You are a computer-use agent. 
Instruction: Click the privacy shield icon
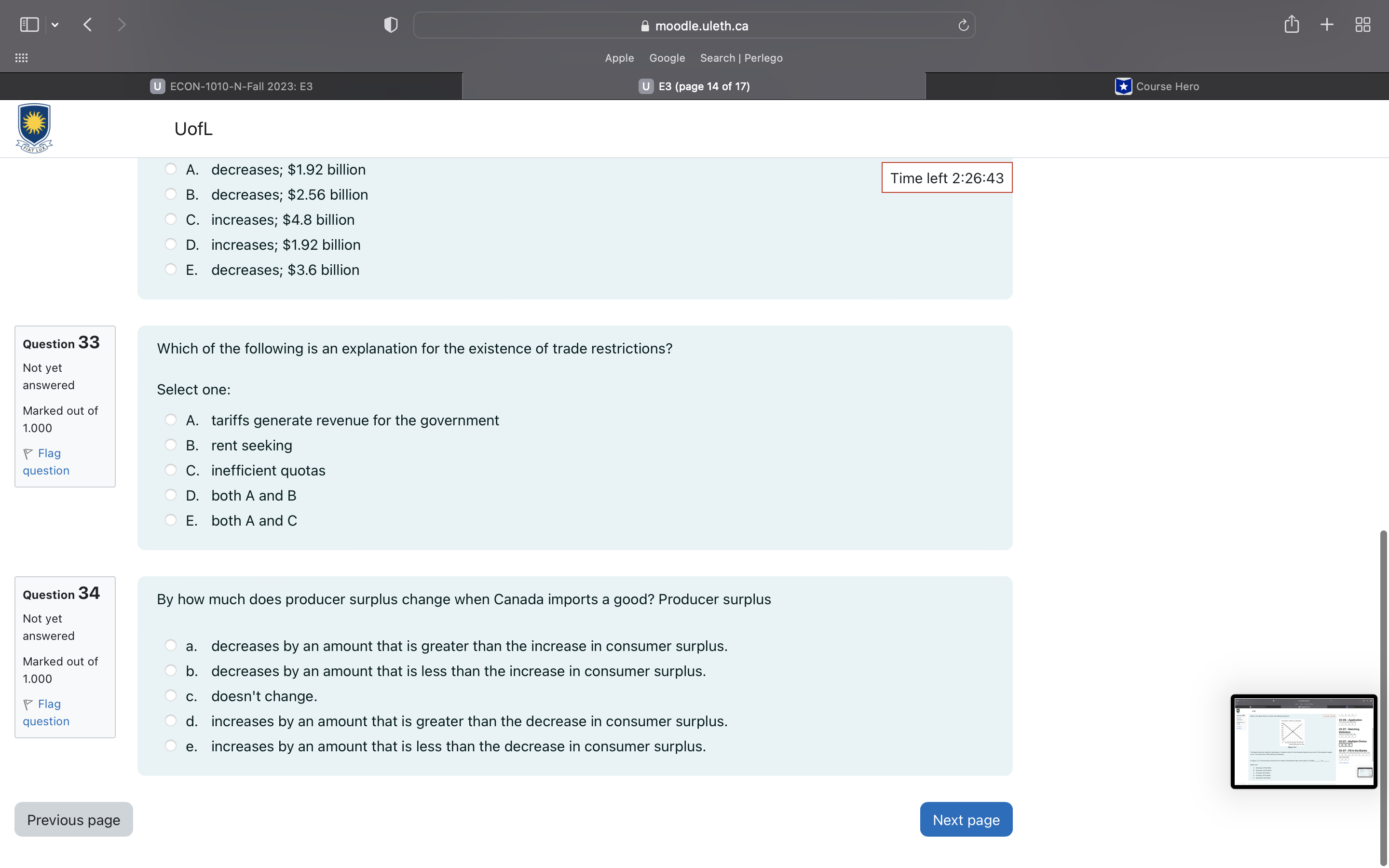pyautogui.click(x=390, y=25)
